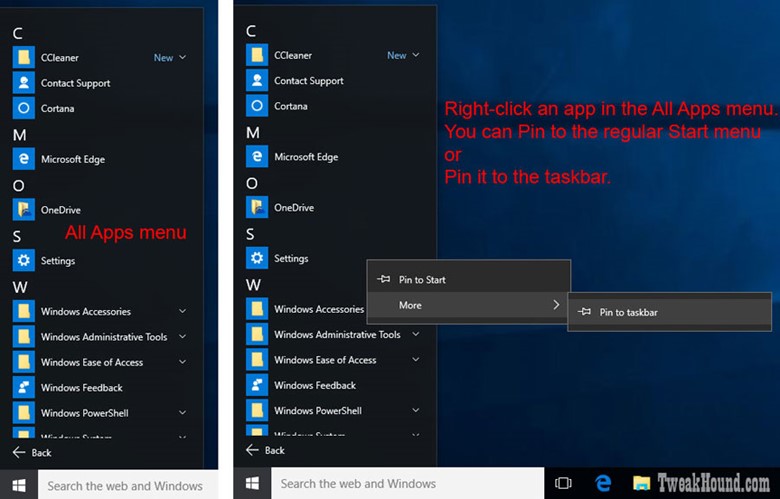Expand Windows Accessories chevron in left menu
The width and height of the screenshot is (780, 499).
click(x=183, y=311)
